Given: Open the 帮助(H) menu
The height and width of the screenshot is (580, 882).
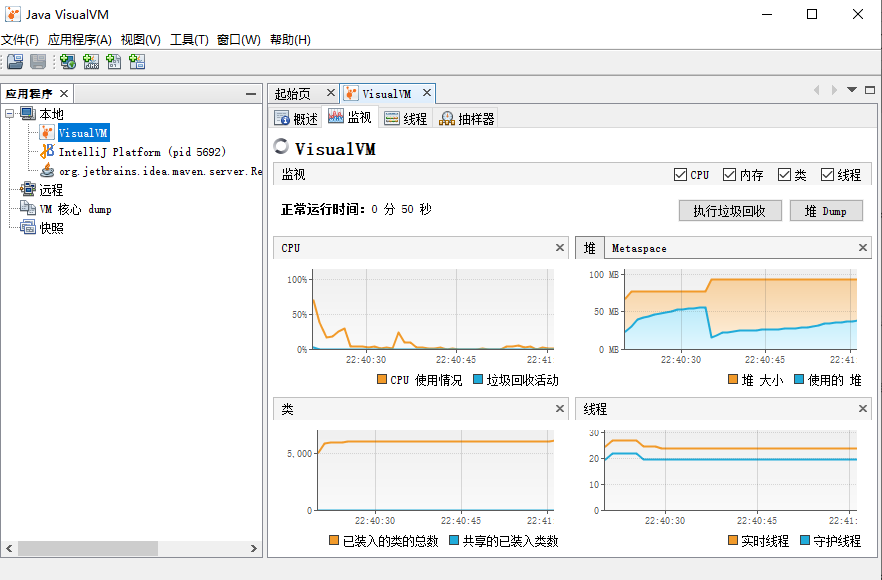Looking at the screenshot, I should 290,39.
